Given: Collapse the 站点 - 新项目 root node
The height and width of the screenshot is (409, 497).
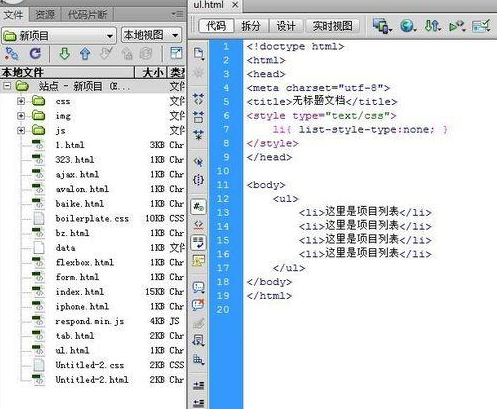Looking at the screenshot, I should [x=7, y=86].
